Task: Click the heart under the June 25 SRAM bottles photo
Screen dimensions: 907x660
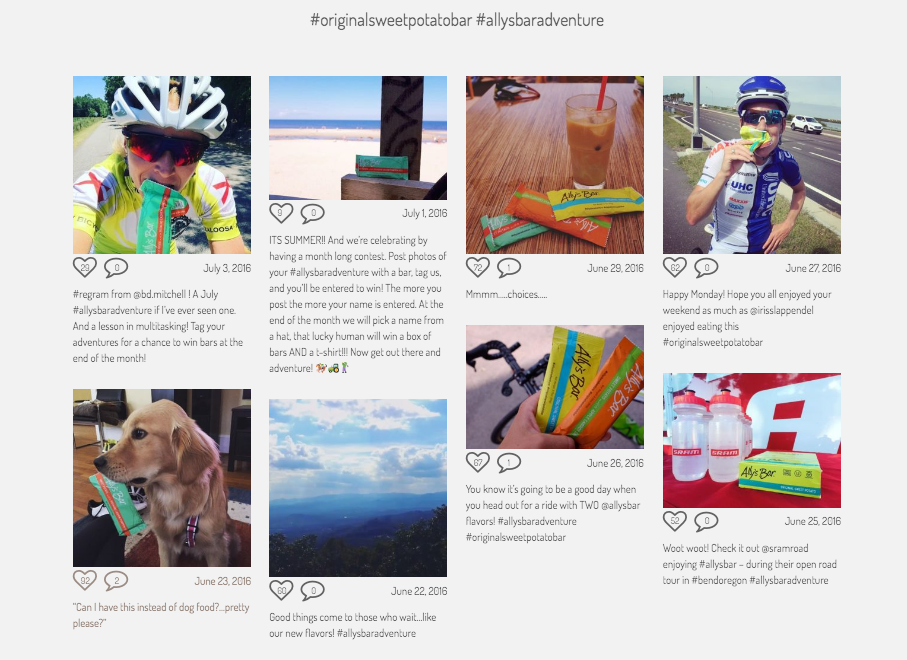Action: 674,521
